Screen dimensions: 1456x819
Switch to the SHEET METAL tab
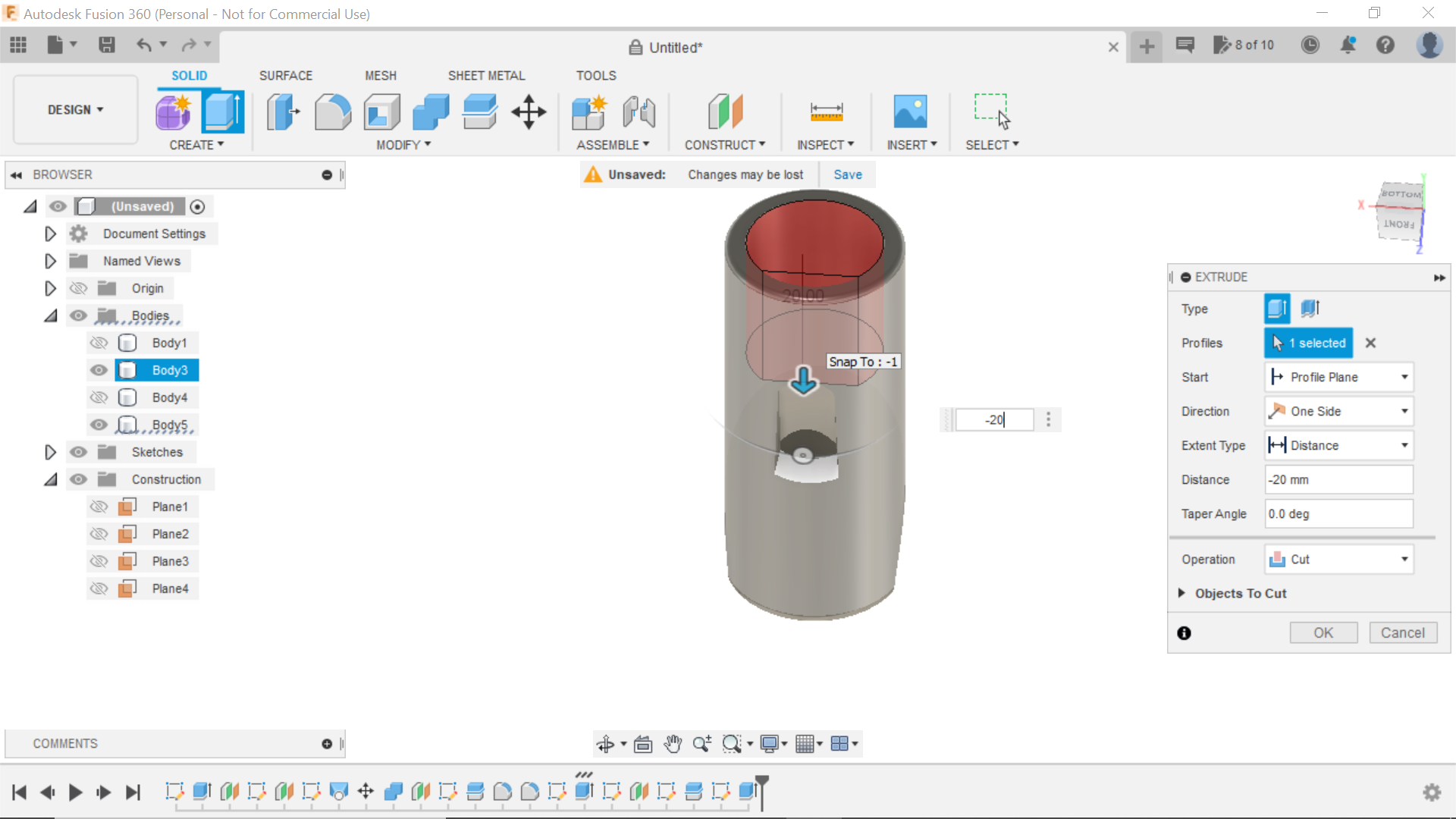(486, 75)
